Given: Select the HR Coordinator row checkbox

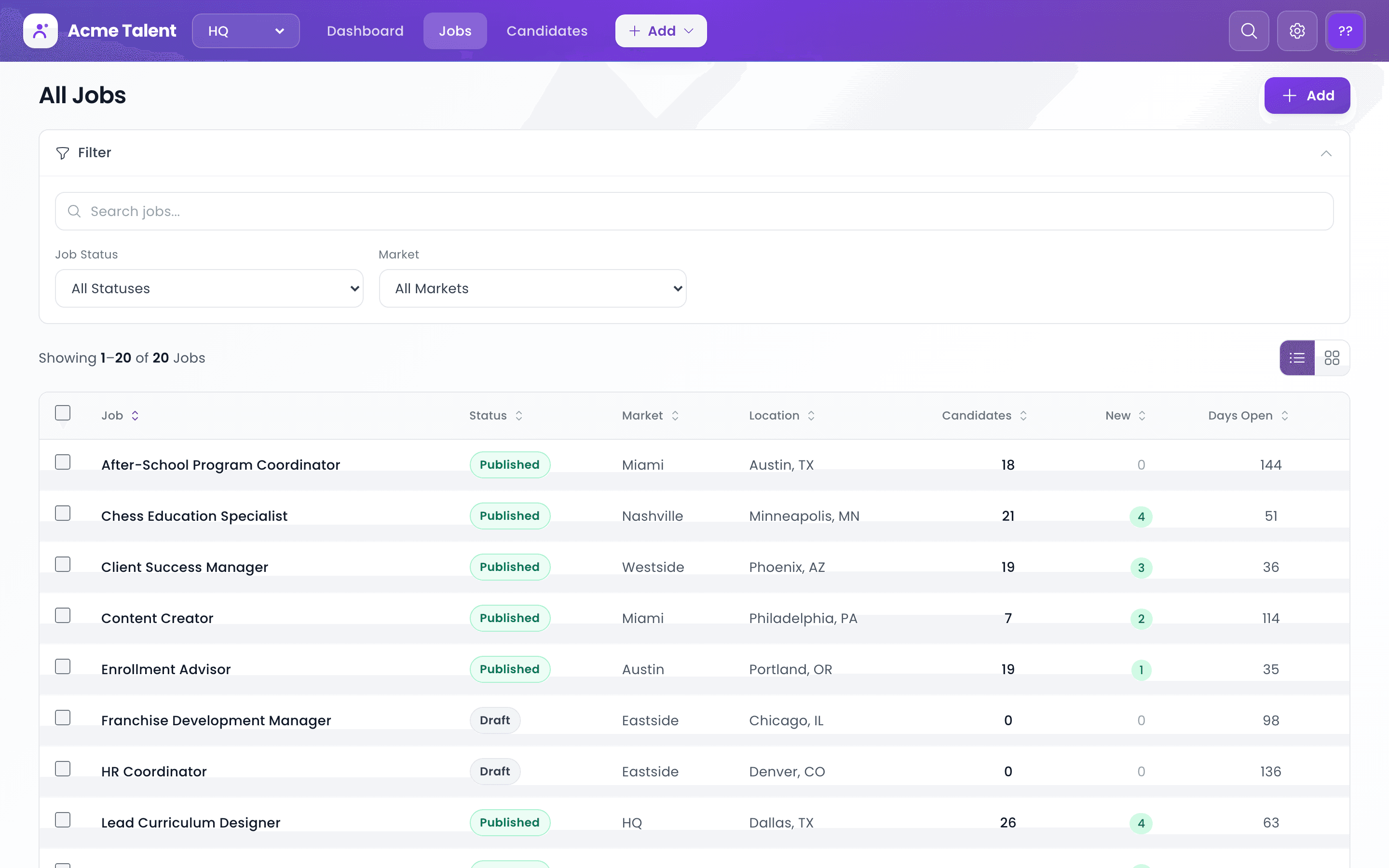Looking at the screenshot, I should [x=63, y=768].
